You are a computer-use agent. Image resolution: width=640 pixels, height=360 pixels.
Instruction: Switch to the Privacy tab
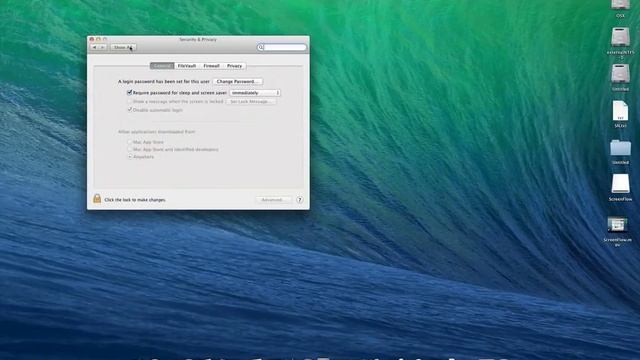[234, 66]
